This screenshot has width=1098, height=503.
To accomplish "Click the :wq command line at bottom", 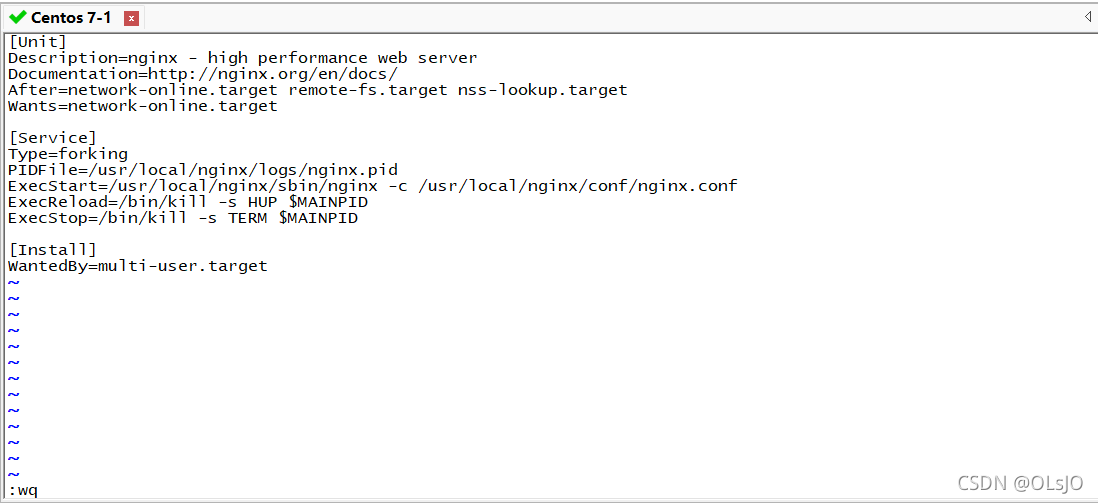I will (x=23, y=490).
